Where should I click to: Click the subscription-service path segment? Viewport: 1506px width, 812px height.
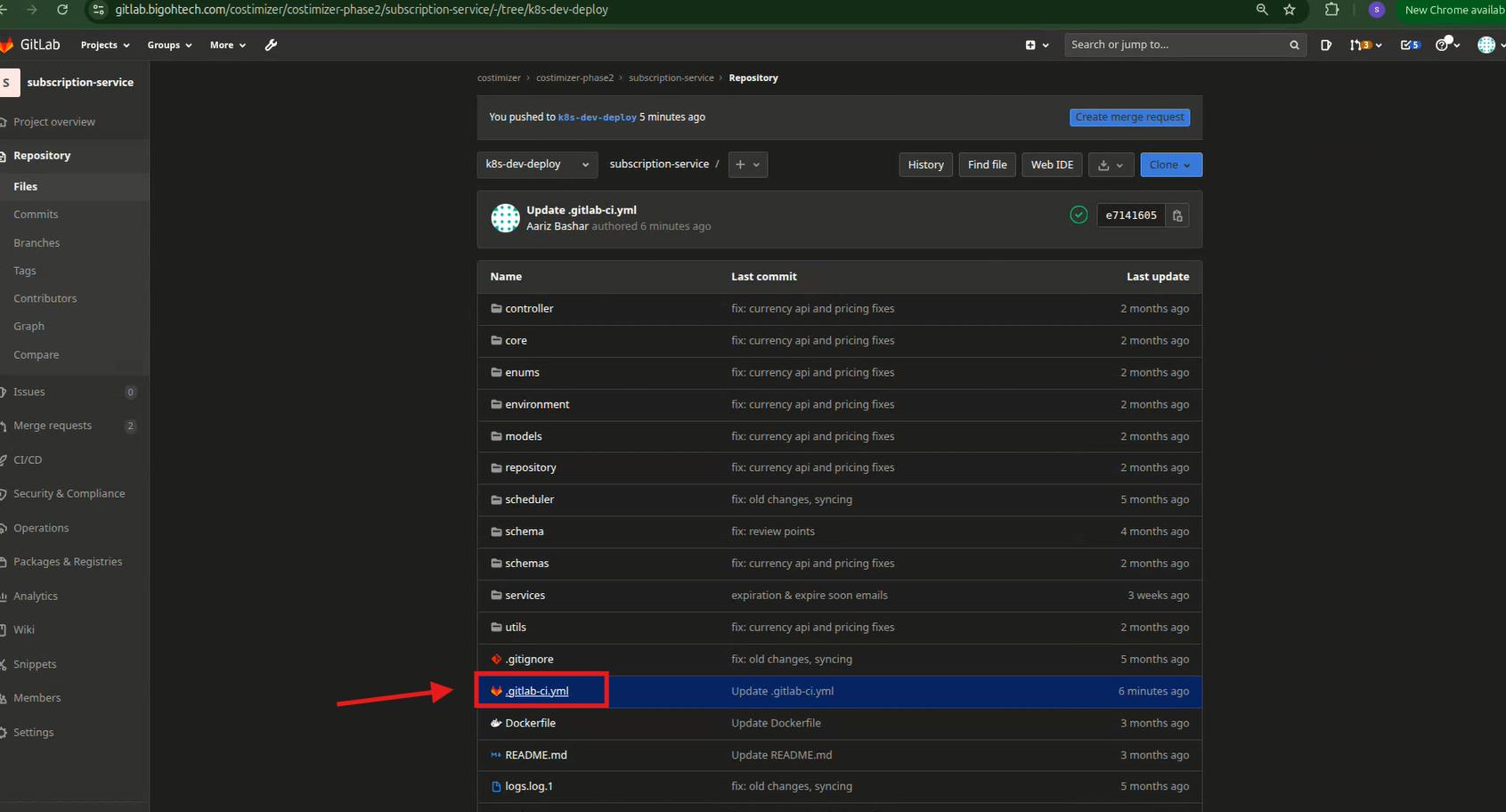pos(659,164)
